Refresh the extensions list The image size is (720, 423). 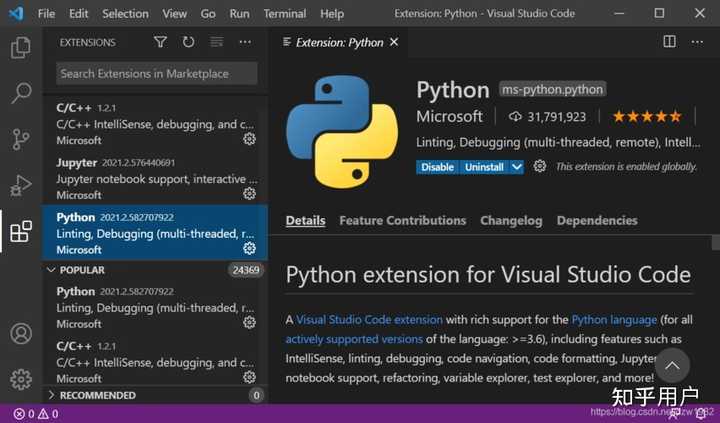(x=188, y=42)
